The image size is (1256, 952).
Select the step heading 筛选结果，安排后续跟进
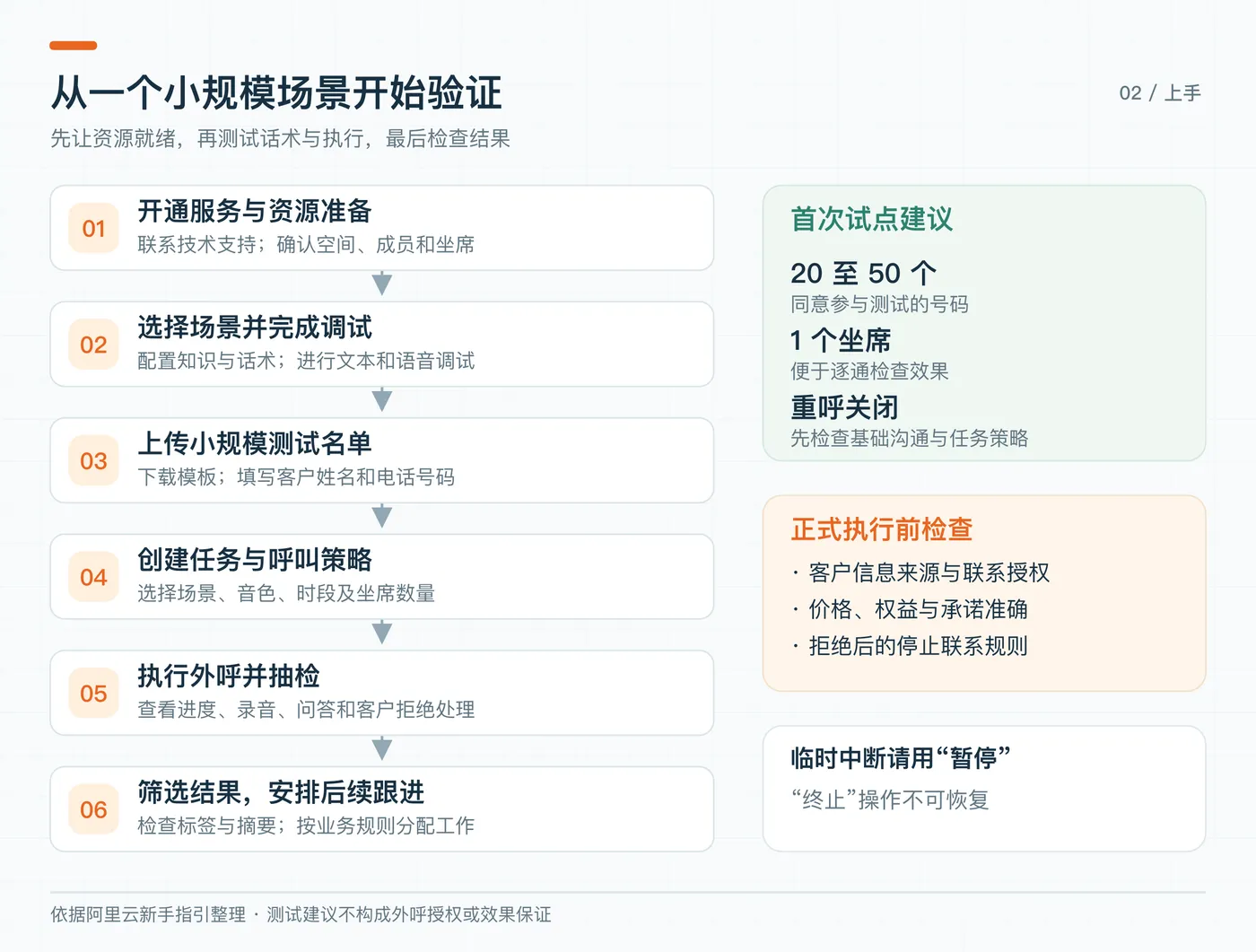(x=281, y=792)
